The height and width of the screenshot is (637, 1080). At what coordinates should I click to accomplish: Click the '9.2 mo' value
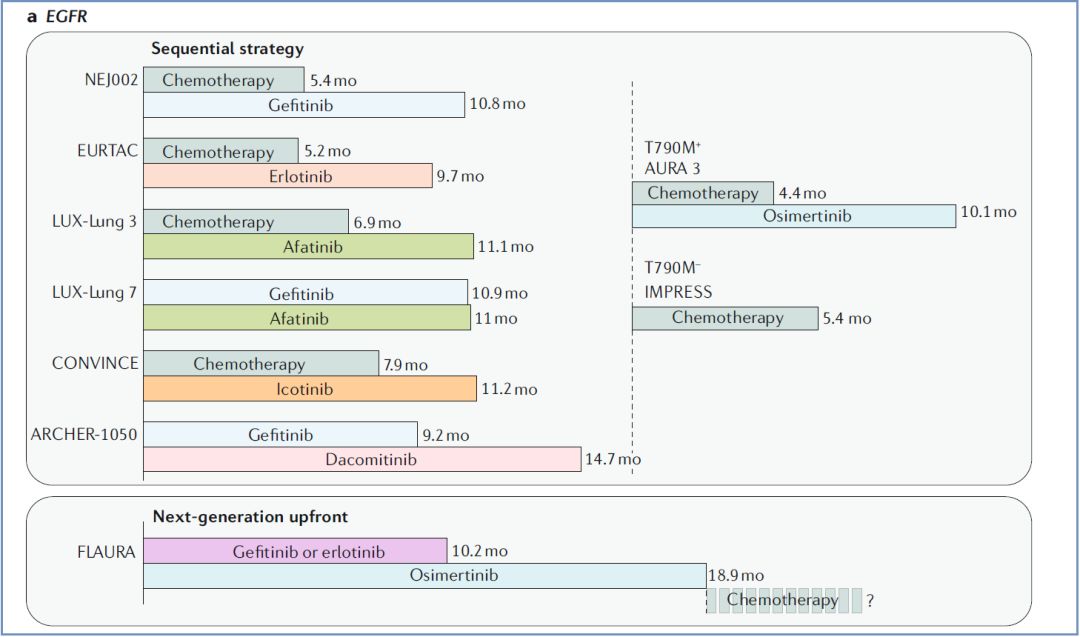pos(446,435)
